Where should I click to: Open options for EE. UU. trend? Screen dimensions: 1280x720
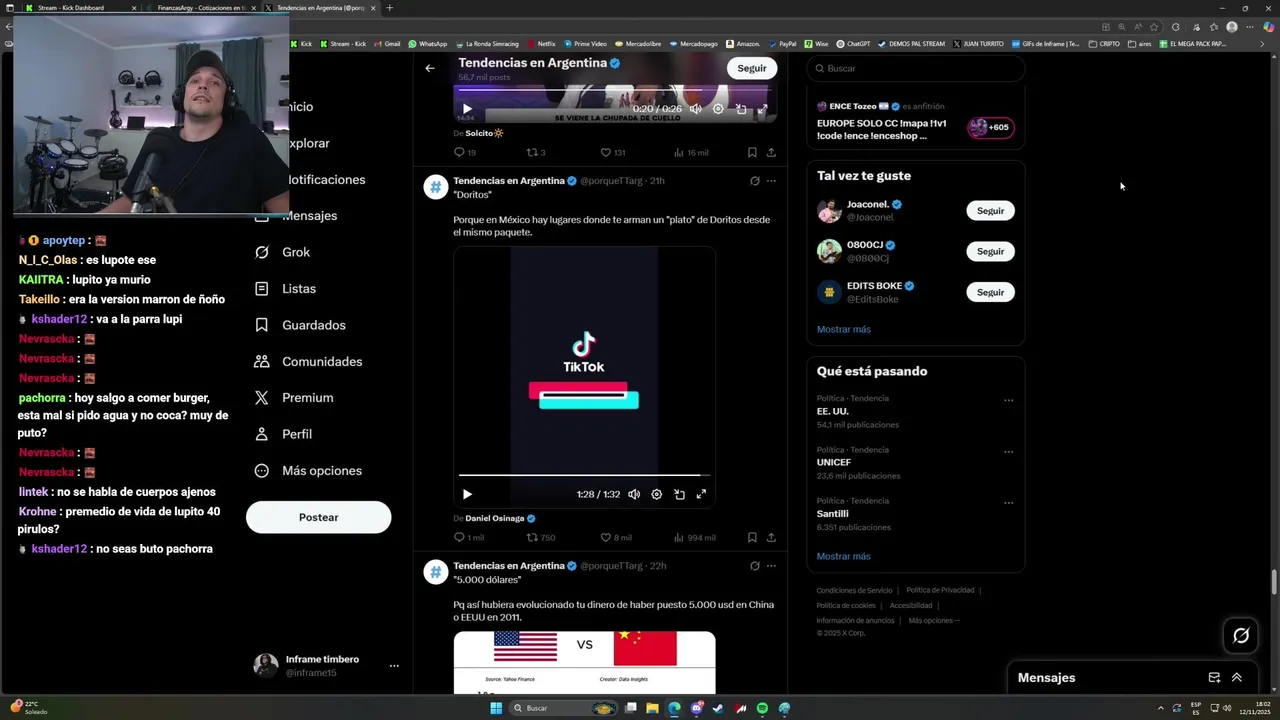1008,400
